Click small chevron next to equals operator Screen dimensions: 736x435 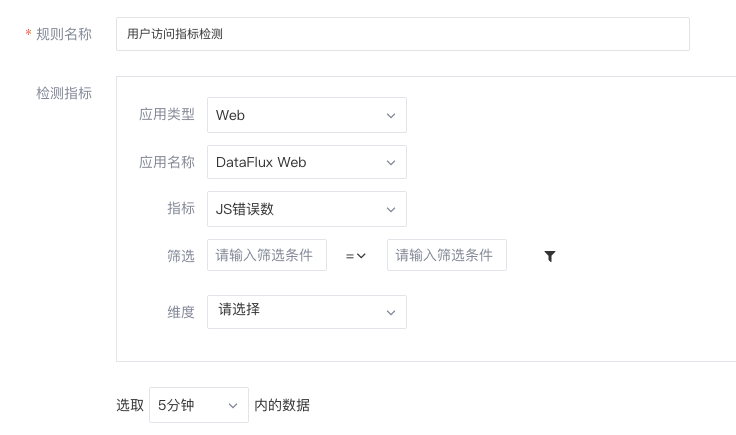[x=361, y=256]
